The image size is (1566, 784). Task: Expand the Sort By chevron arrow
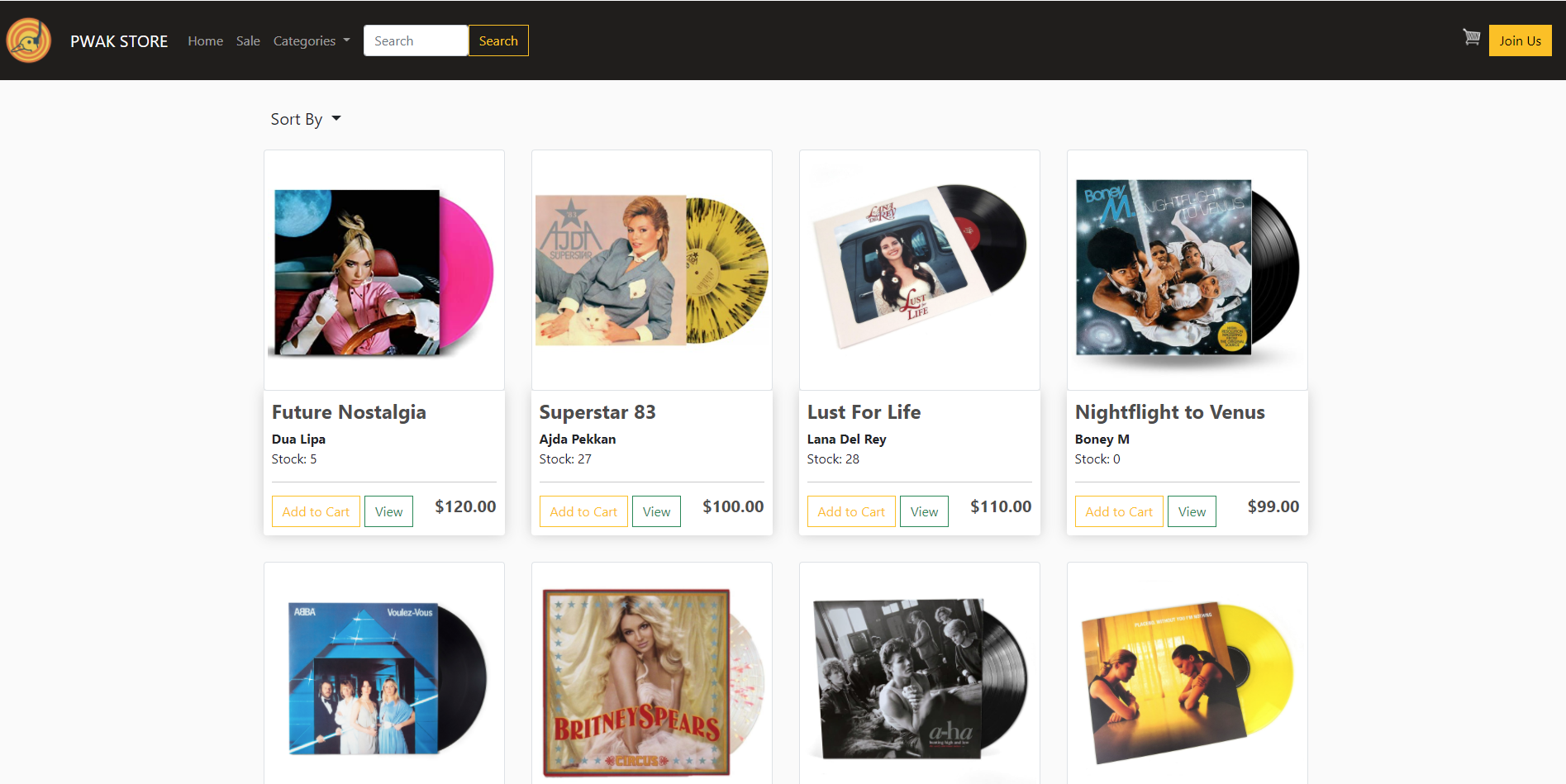coord(336,119)
